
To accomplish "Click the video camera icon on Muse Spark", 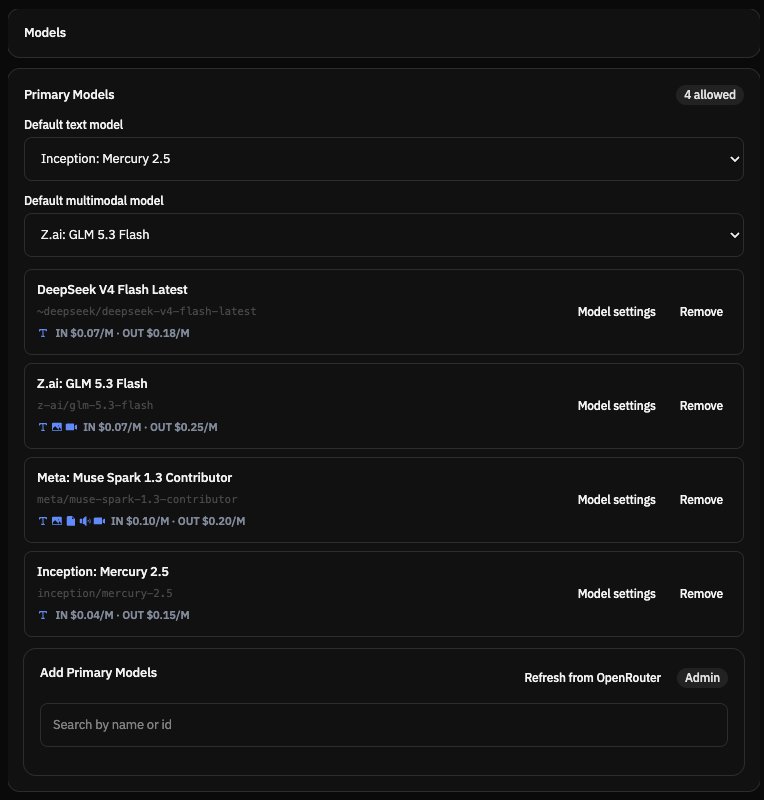I will pos(100,521).
